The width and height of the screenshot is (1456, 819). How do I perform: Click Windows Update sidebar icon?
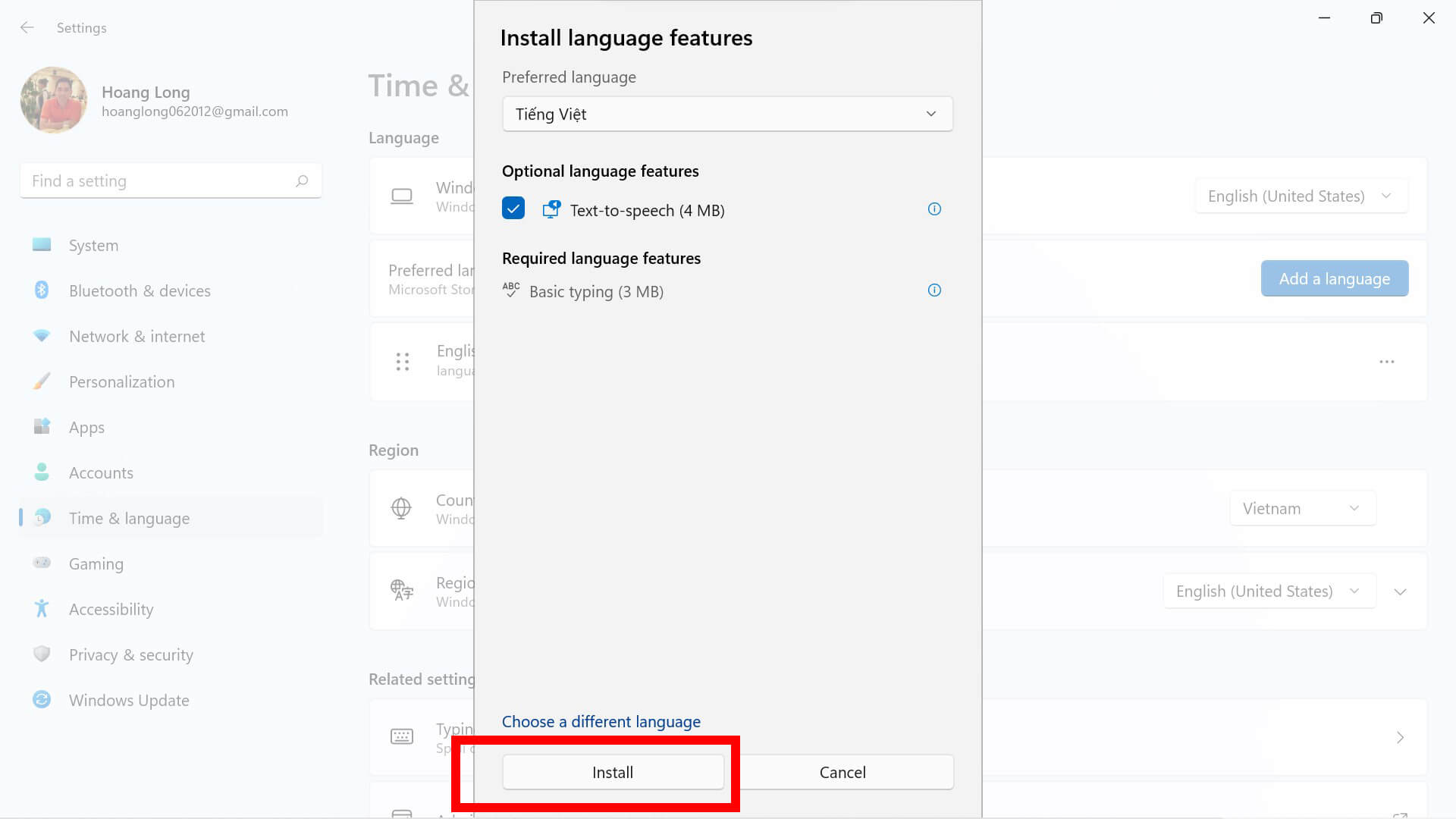click(x=40, y=700)
